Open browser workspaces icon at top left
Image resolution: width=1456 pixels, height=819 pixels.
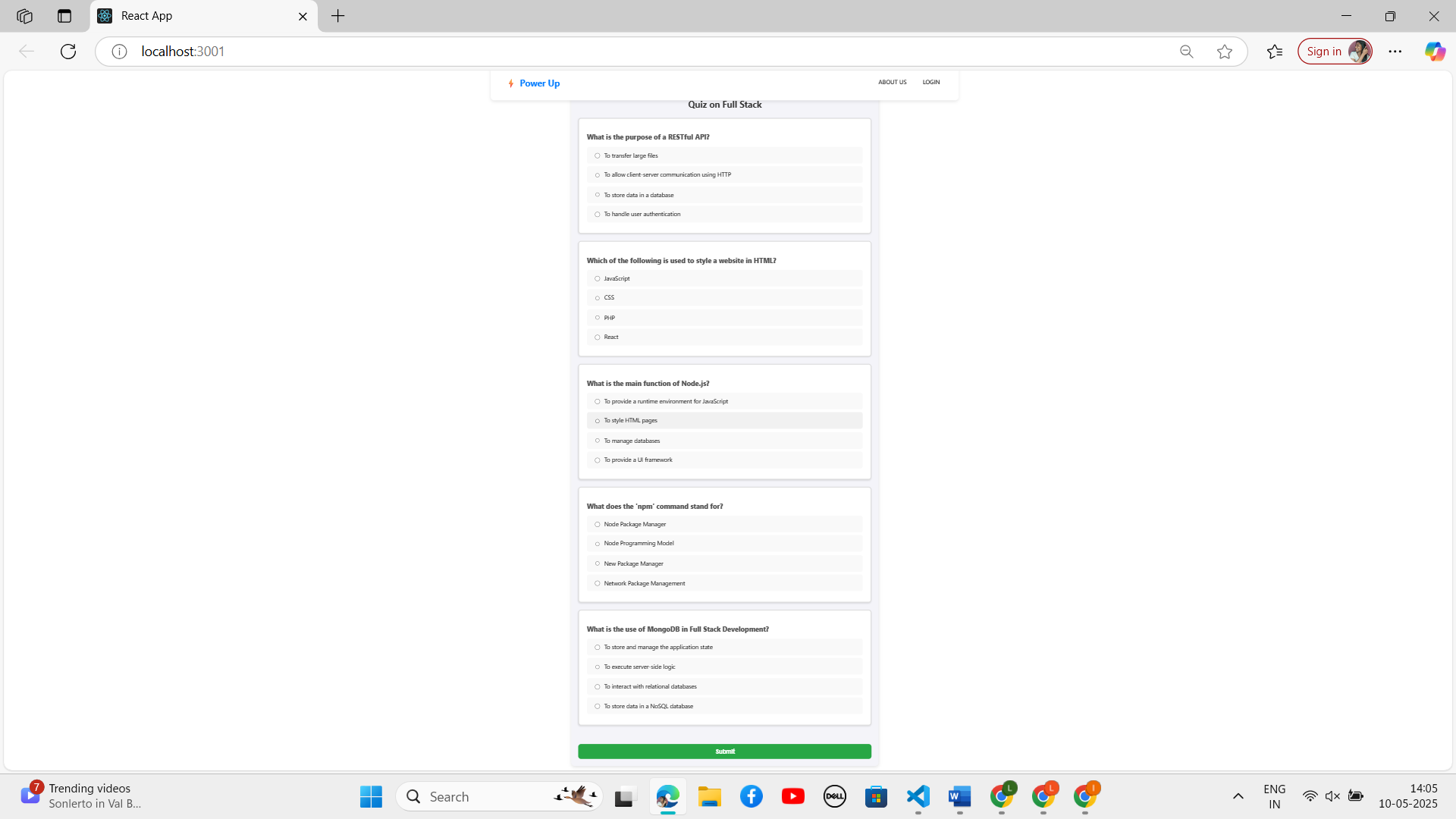point(24,16)
